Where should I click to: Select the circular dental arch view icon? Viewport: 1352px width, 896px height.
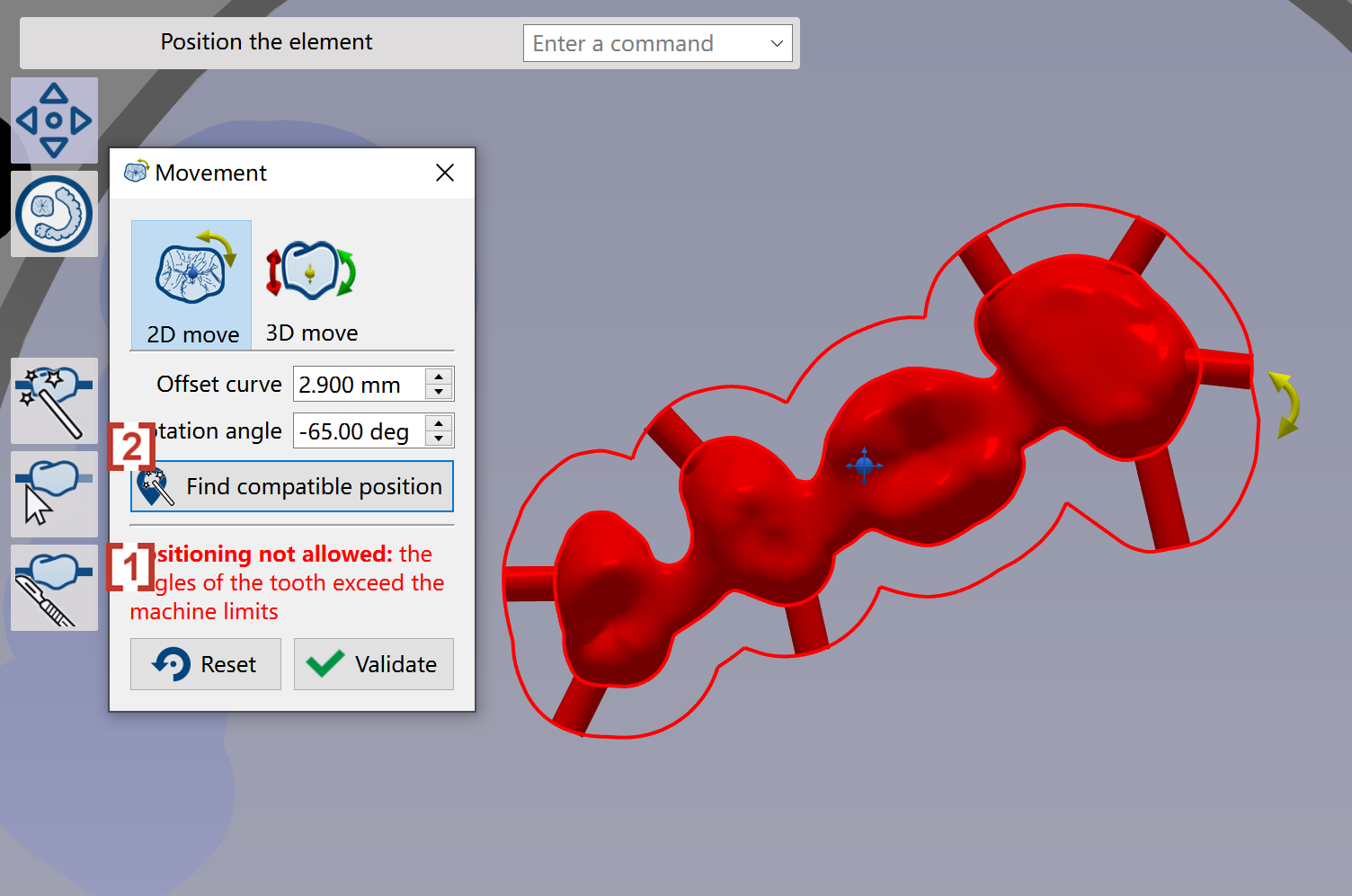point(54,214)
